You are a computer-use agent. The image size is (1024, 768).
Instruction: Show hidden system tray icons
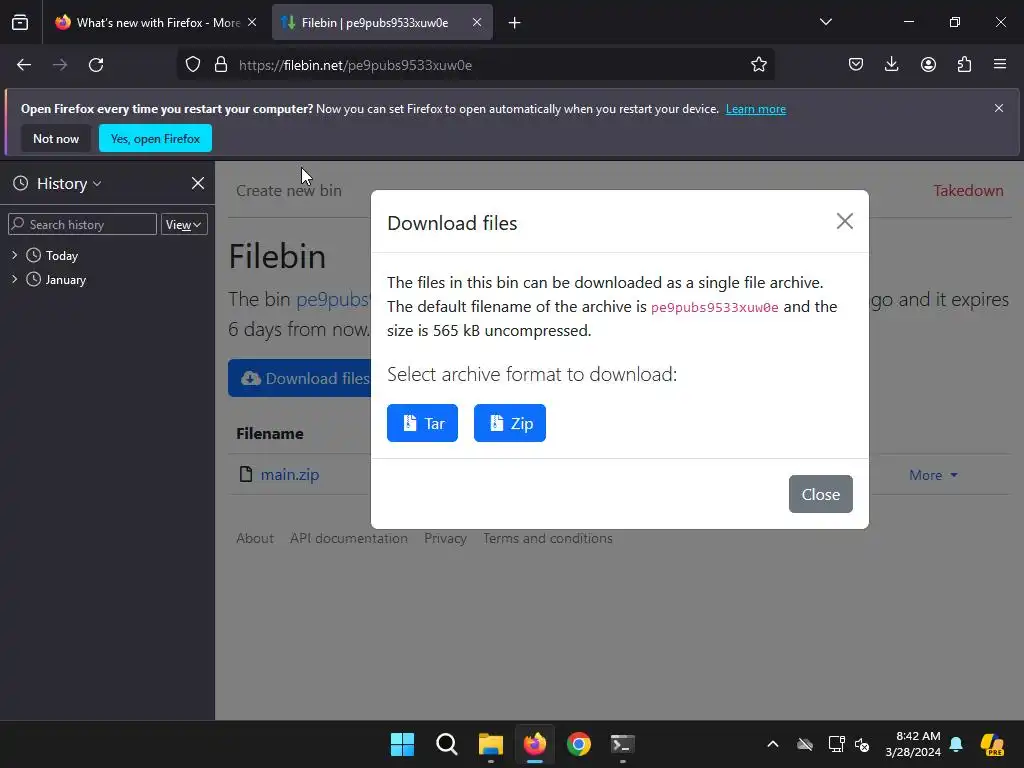(x=773, y=744)
